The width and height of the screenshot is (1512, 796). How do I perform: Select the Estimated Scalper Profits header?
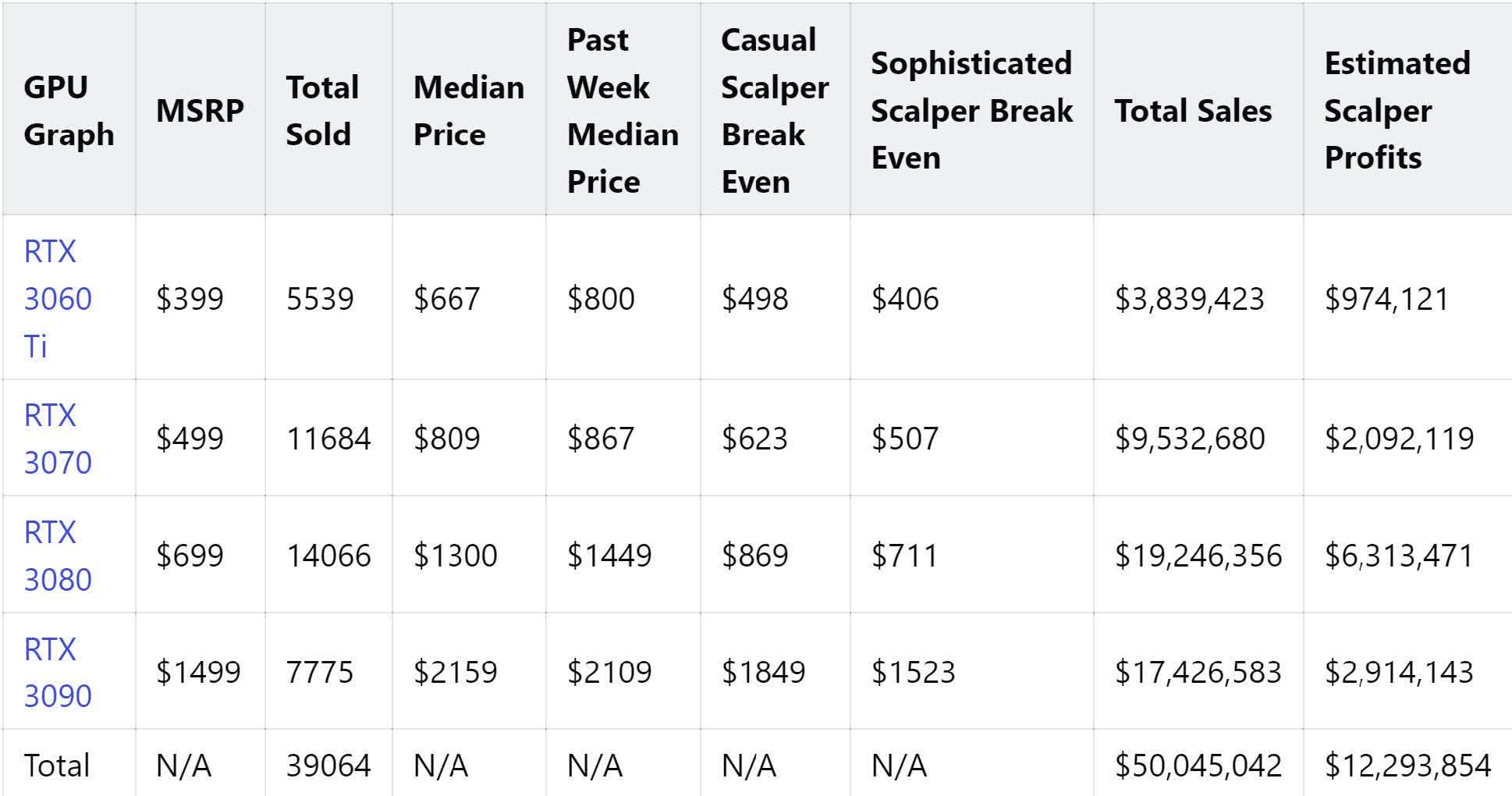point(1397,111)
